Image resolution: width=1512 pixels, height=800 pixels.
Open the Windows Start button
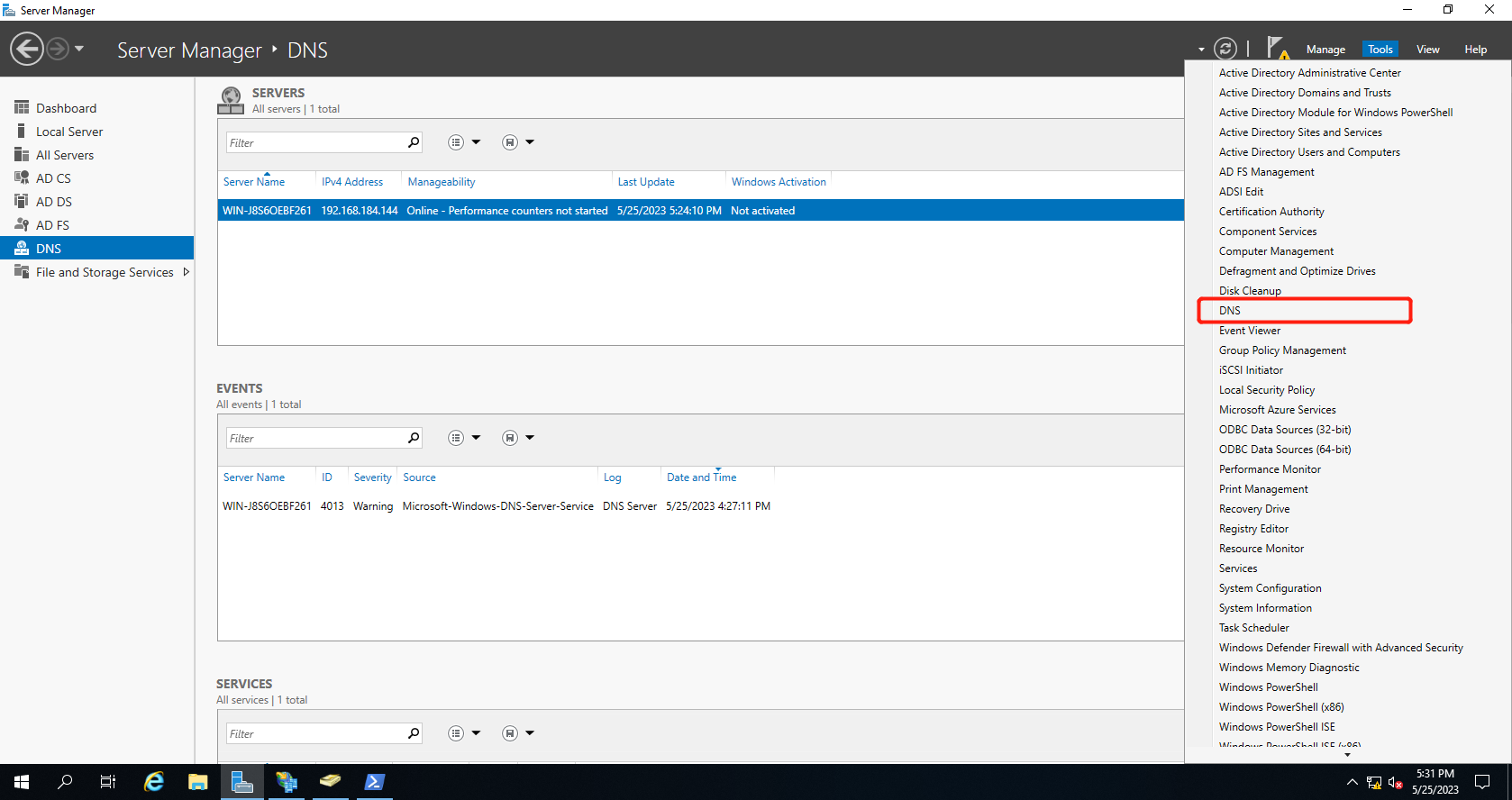point(22,782)
